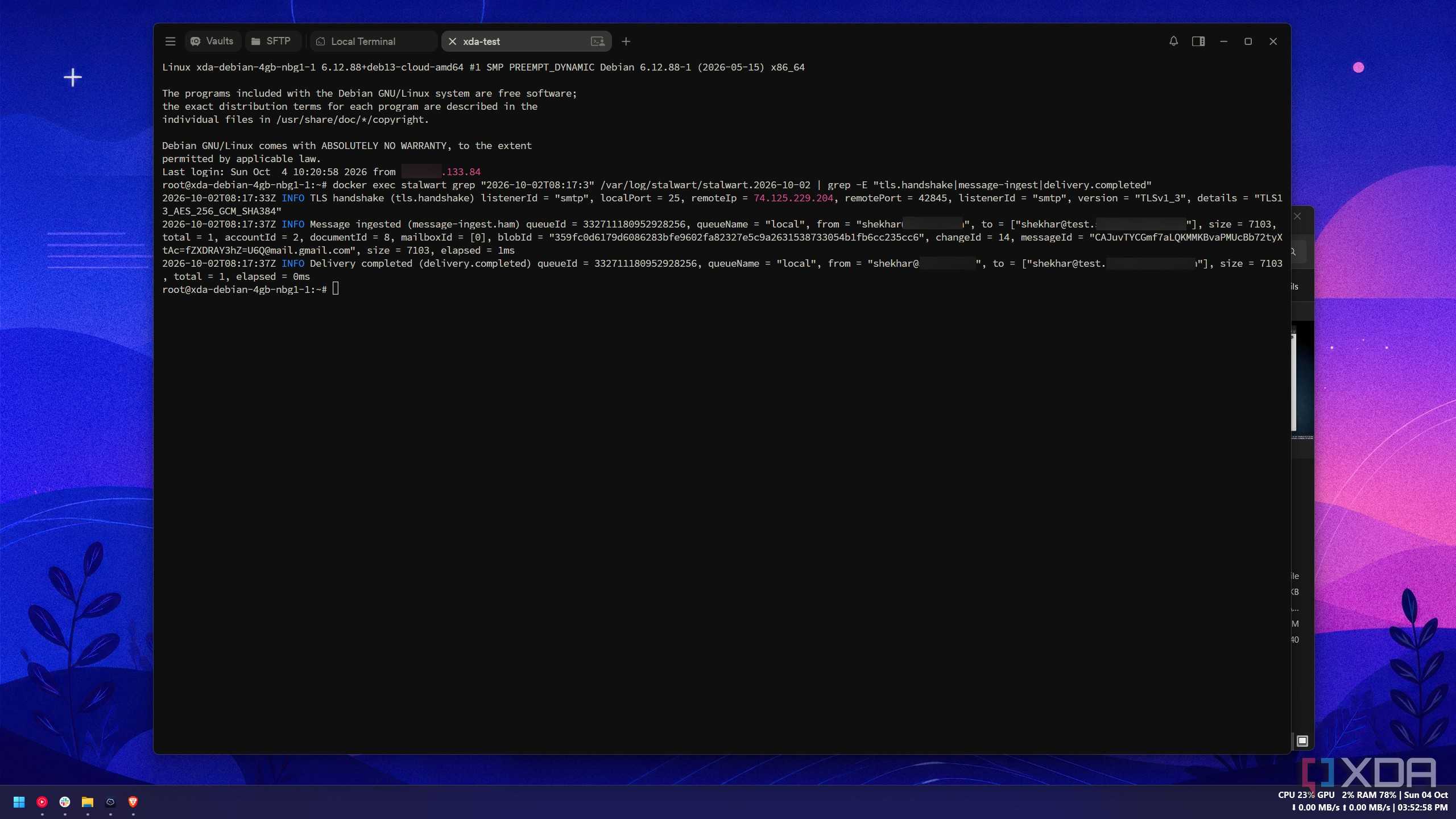The image size is (1456, 819).
Task: Click the Termius taskbar icon
Action: pos(110,802)
